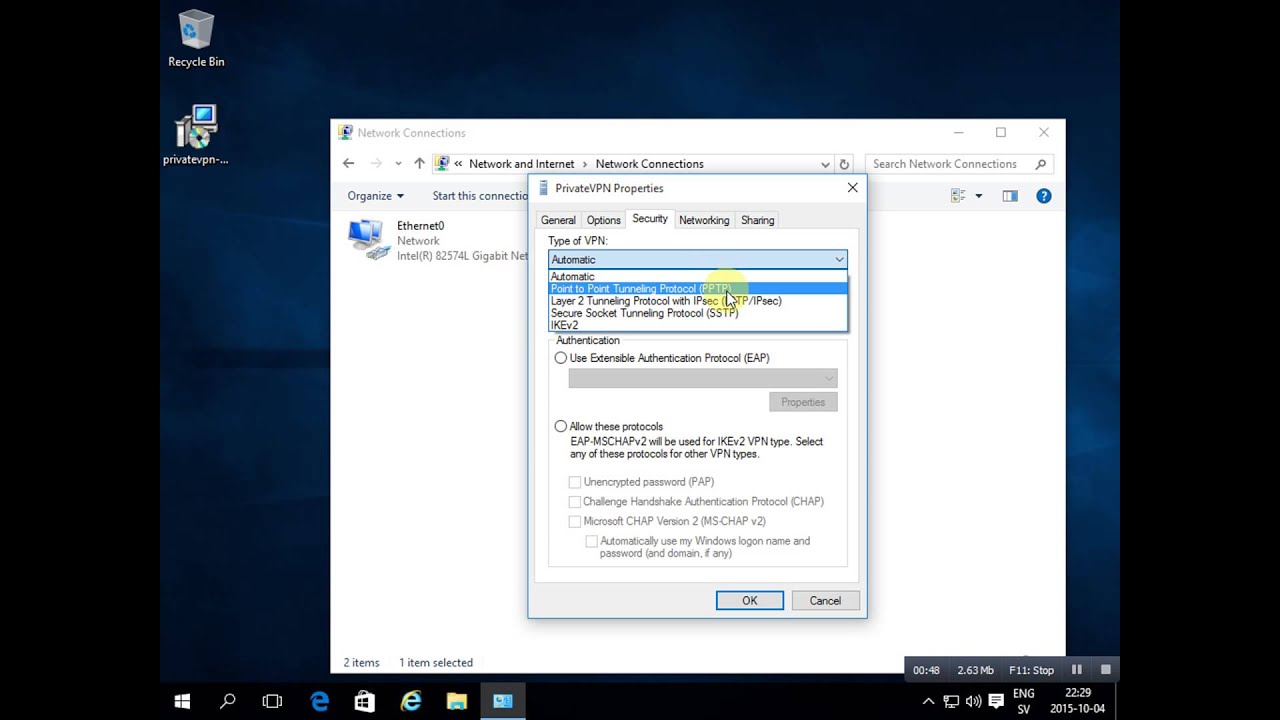Image resolution: width=1280 pixels, height=720 pixels.
Task: Expand the address bar history dropdown
Action: tap(825, 164)
